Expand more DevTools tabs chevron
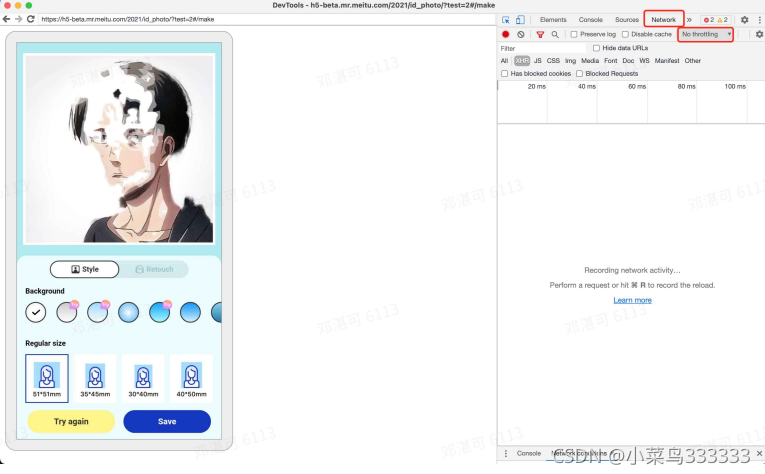765x474 pixels. tap(689, 20)
